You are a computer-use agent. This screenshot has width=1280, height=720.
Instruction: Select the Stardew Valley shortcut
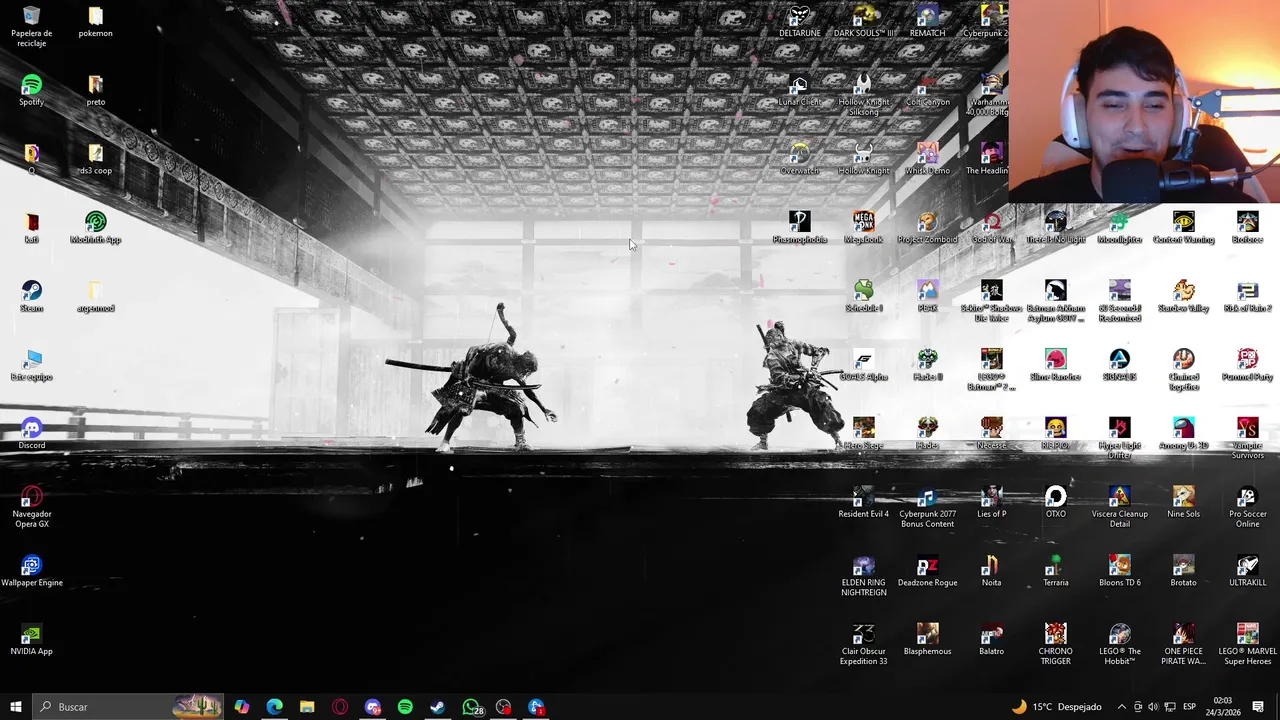pos(1183,296)
